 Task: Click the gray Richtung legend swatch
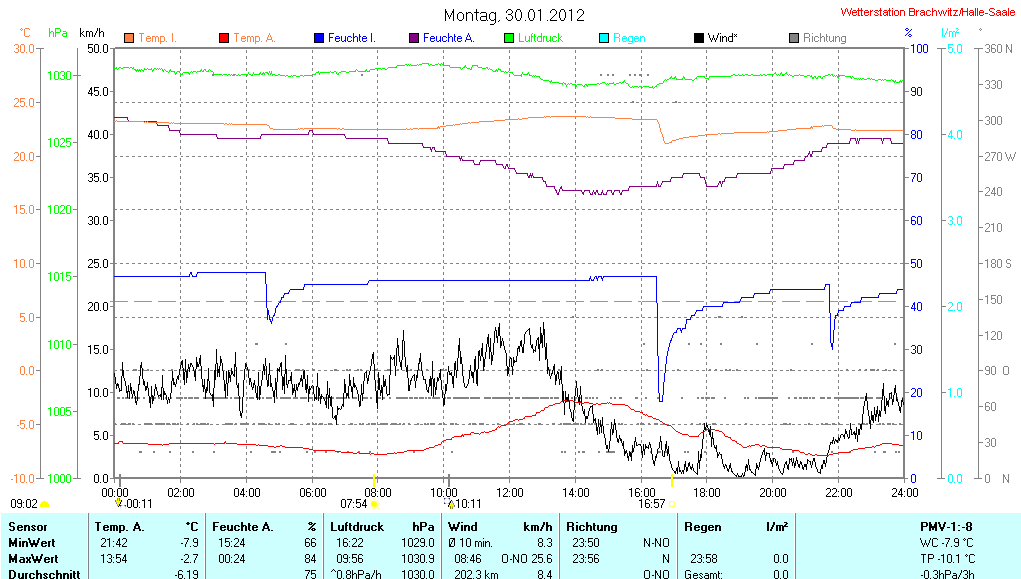[793, 38]
